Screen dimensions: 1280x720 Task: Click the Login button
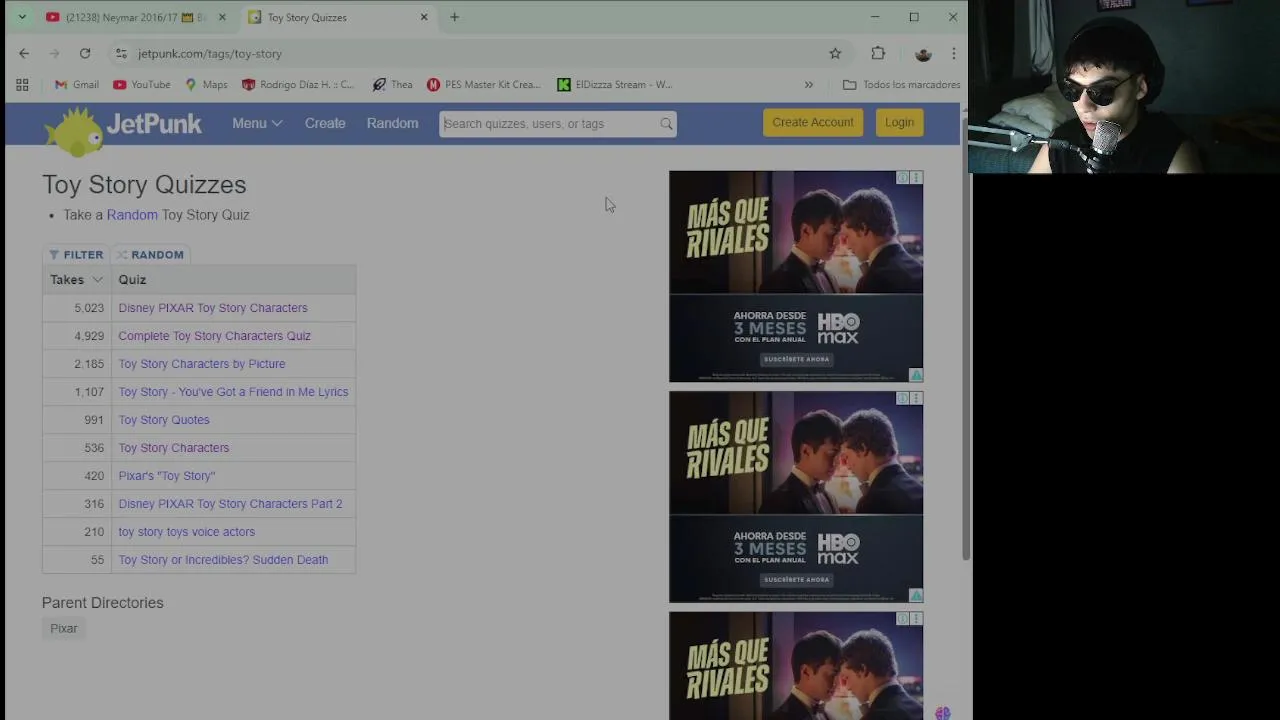point(899,123)
